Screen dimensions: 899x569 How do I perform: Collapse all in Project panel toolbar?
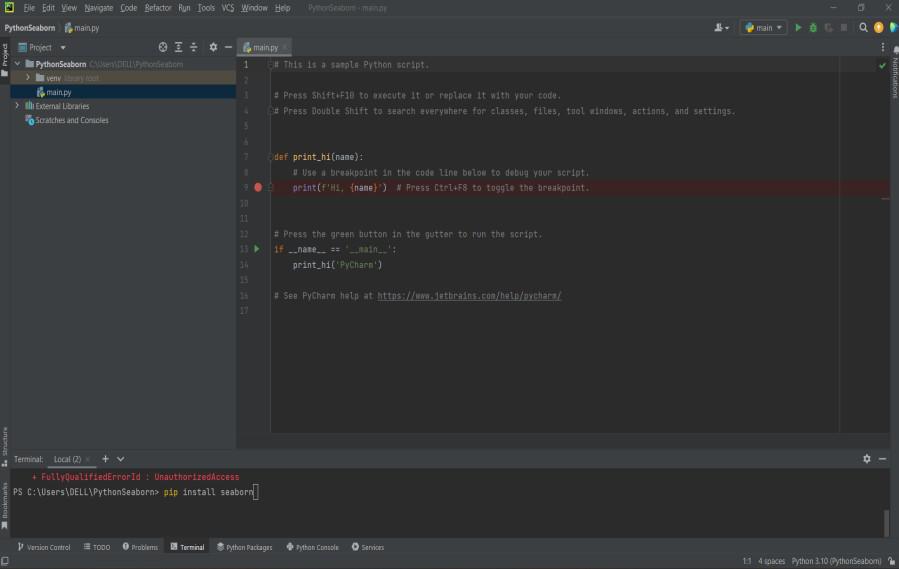click(194, 47)
